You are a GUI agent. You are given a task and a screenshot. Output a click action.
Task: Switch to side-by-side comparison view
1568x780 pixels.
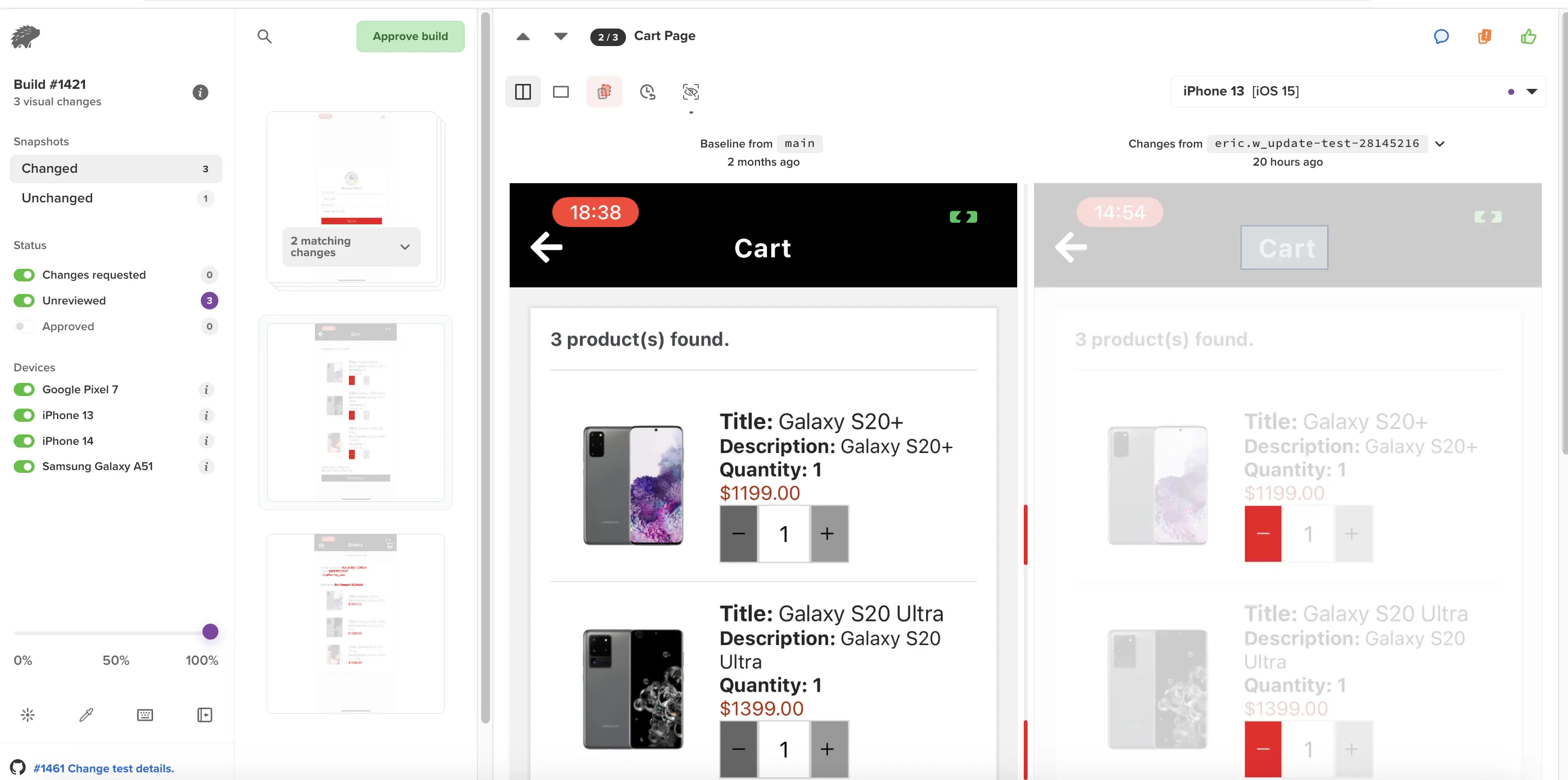click(523, 92)
